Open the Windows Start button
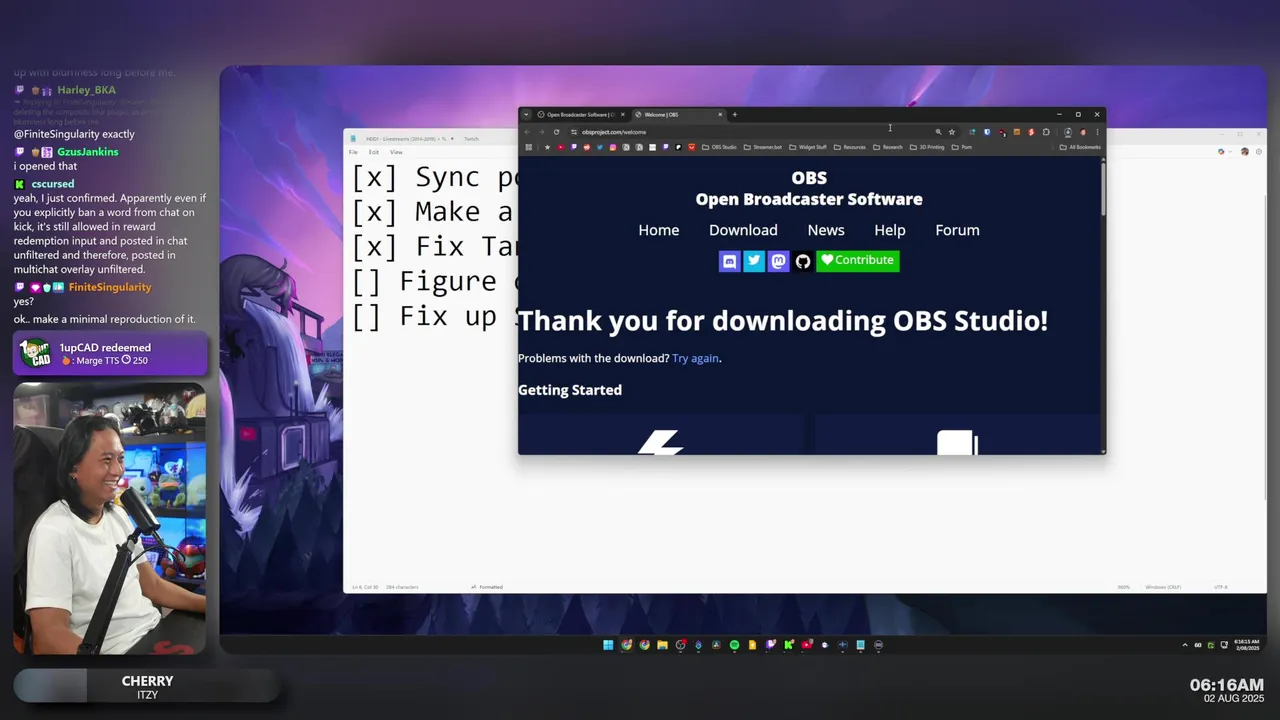The height and width of the screenshot is (720, 1280). point(608,645)
